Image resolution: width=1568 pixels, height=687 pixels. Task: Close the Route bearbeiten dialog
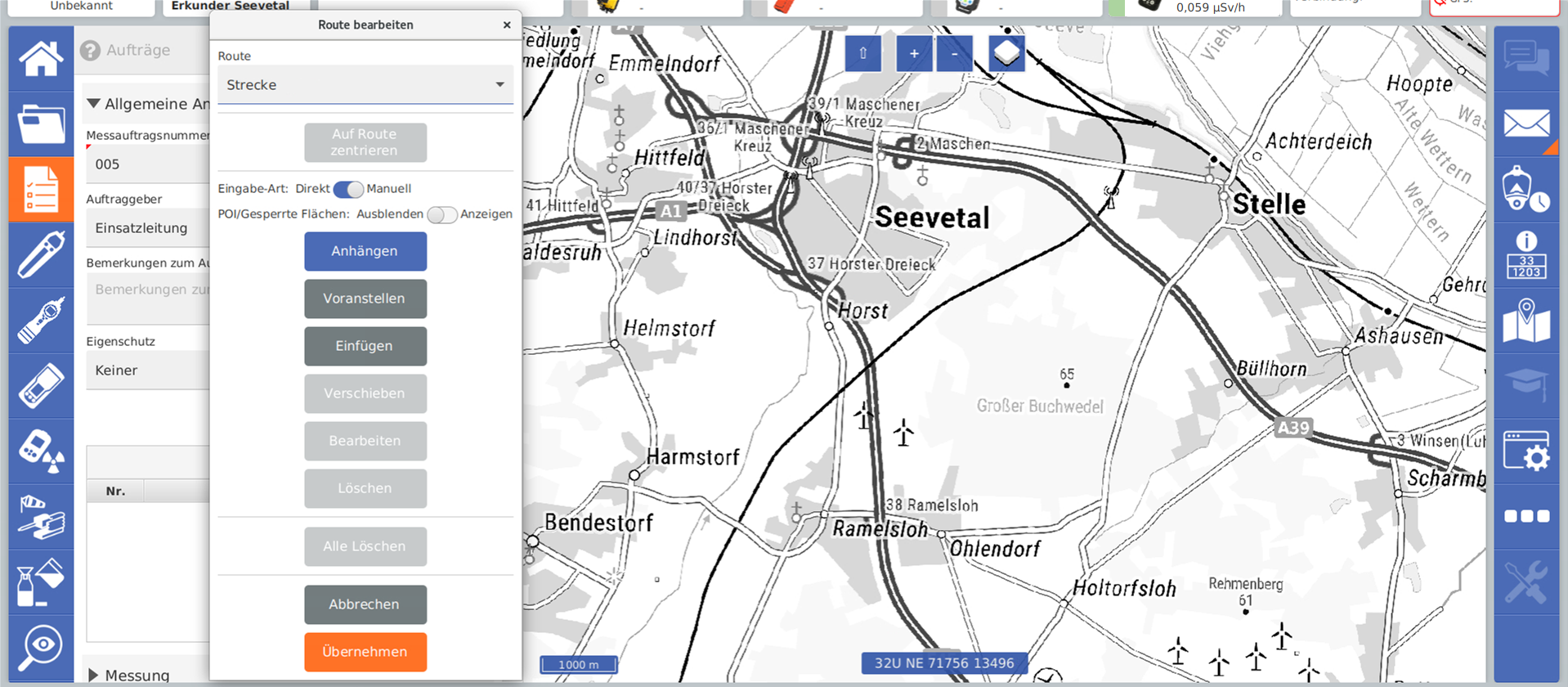click(x=507, y=25)
